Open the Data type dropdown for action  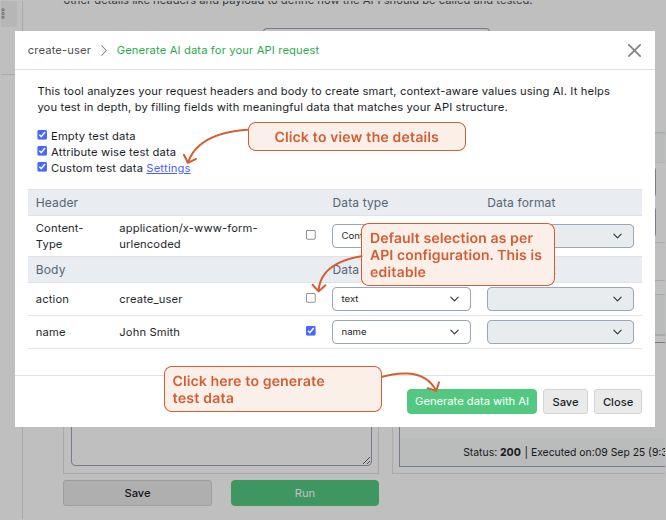click(401, 299)
